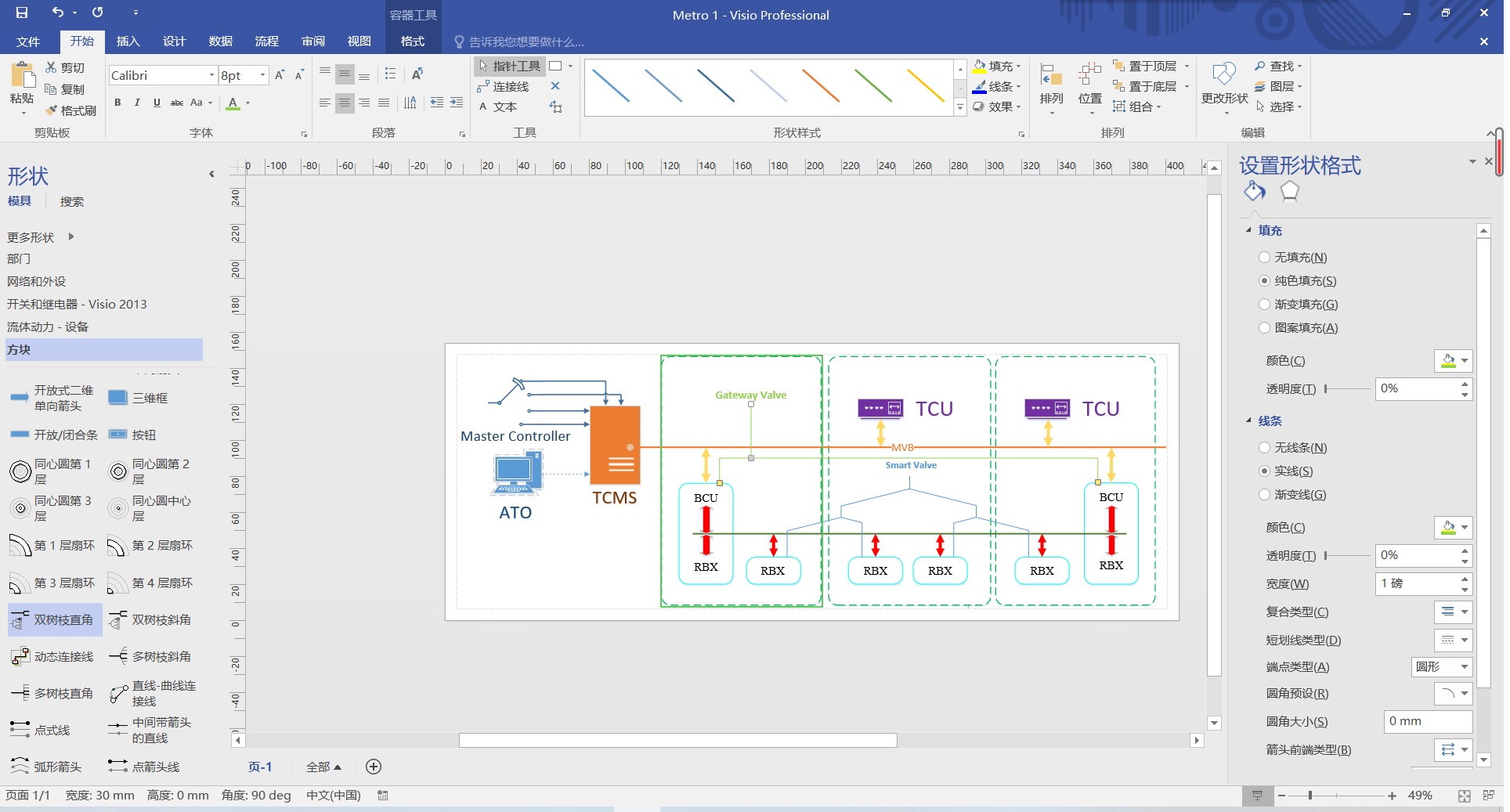
Task: Click the presentation mode icon in status bar
Action: pos(1257,796)
